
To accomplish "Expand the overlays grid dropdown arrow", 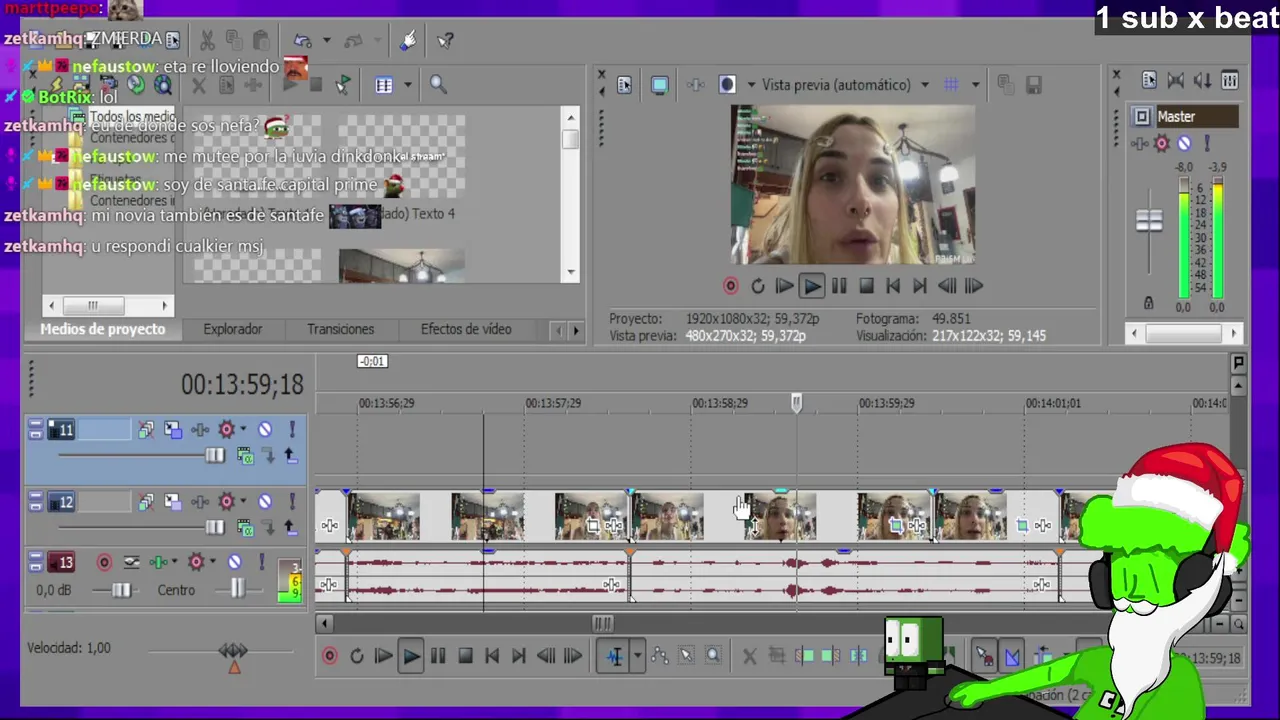I will click(x=975, y=85).
